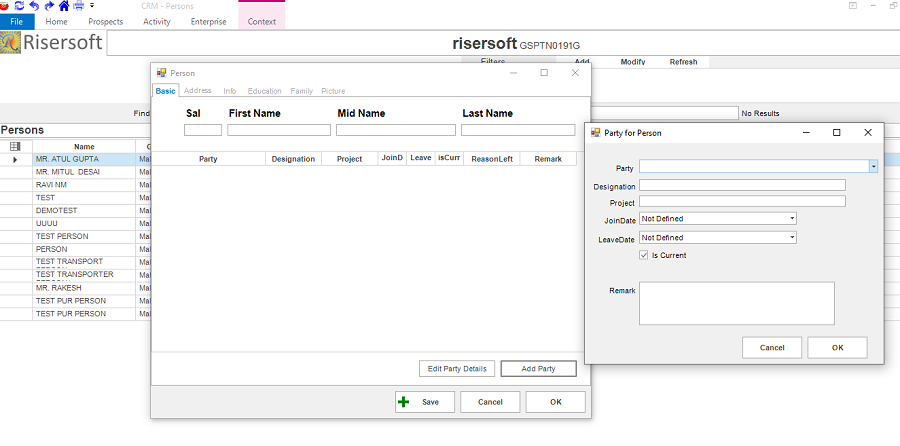Switch to the Address tab

(x=198, y=91)
